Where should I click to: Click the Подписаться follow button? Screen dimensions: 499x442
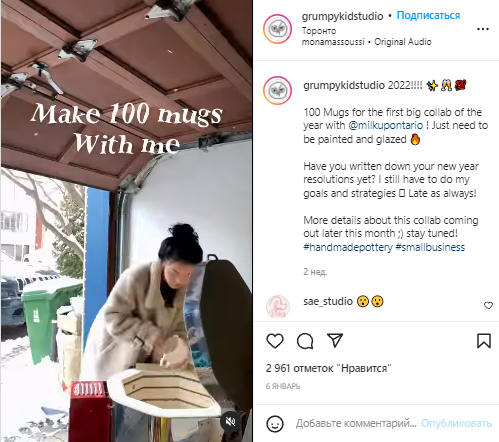pos(428,15)
